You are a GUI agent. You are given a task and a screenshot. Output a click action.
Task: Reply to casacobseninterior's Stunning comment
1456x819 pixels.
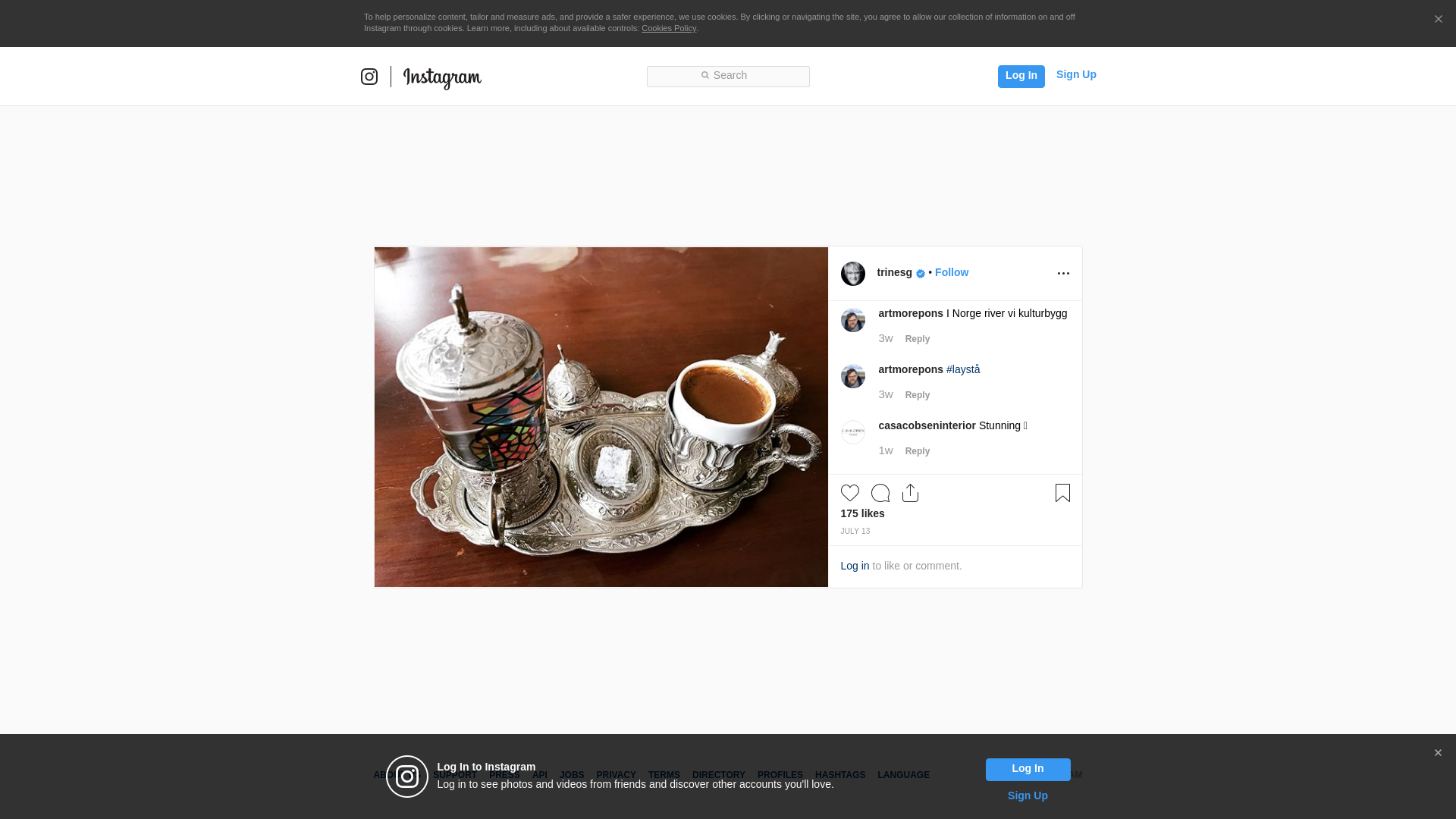pos(917,451)
